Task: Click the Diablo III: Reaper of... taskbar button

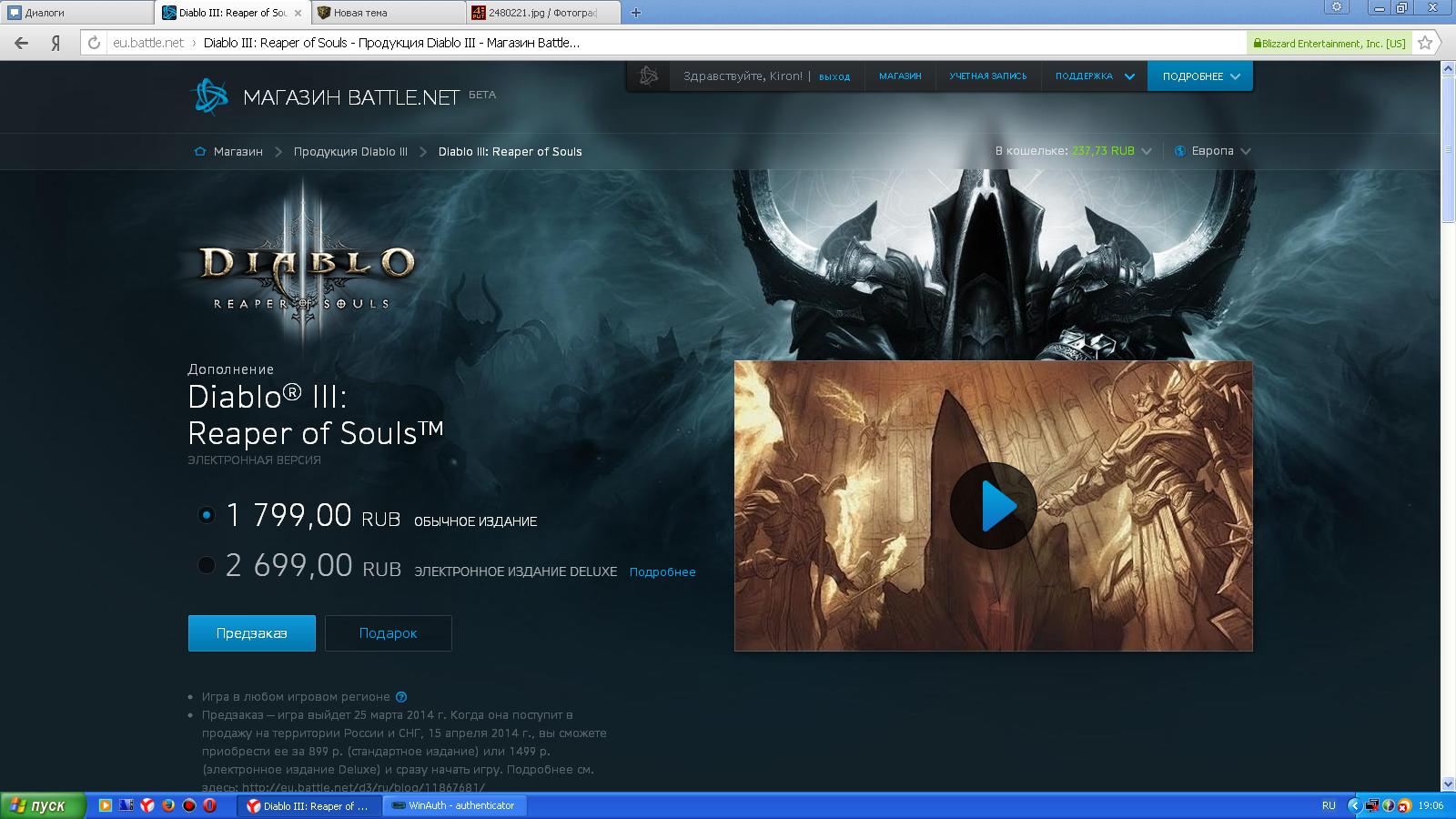Action: click(308, 805)
